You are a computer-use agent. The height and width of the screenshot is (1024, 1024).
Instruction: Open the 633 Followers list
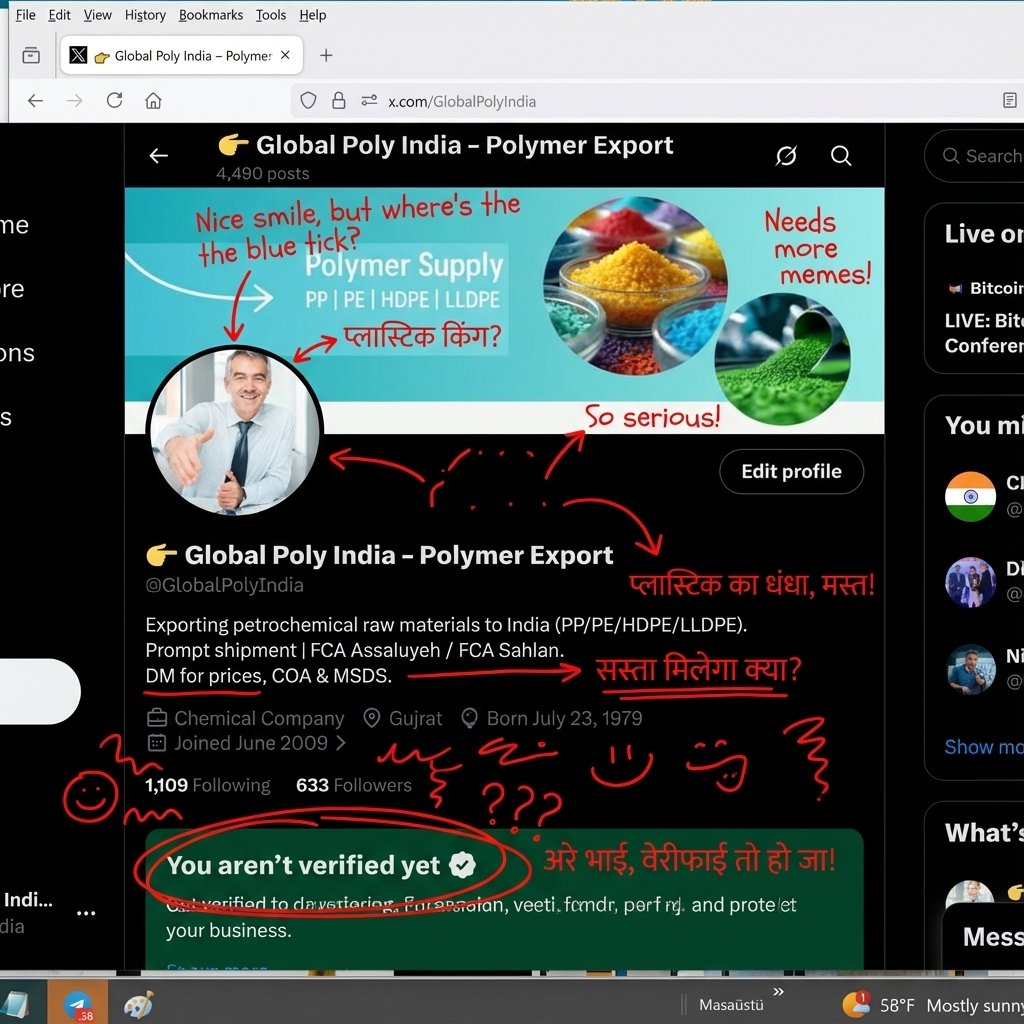coord(354,785)
